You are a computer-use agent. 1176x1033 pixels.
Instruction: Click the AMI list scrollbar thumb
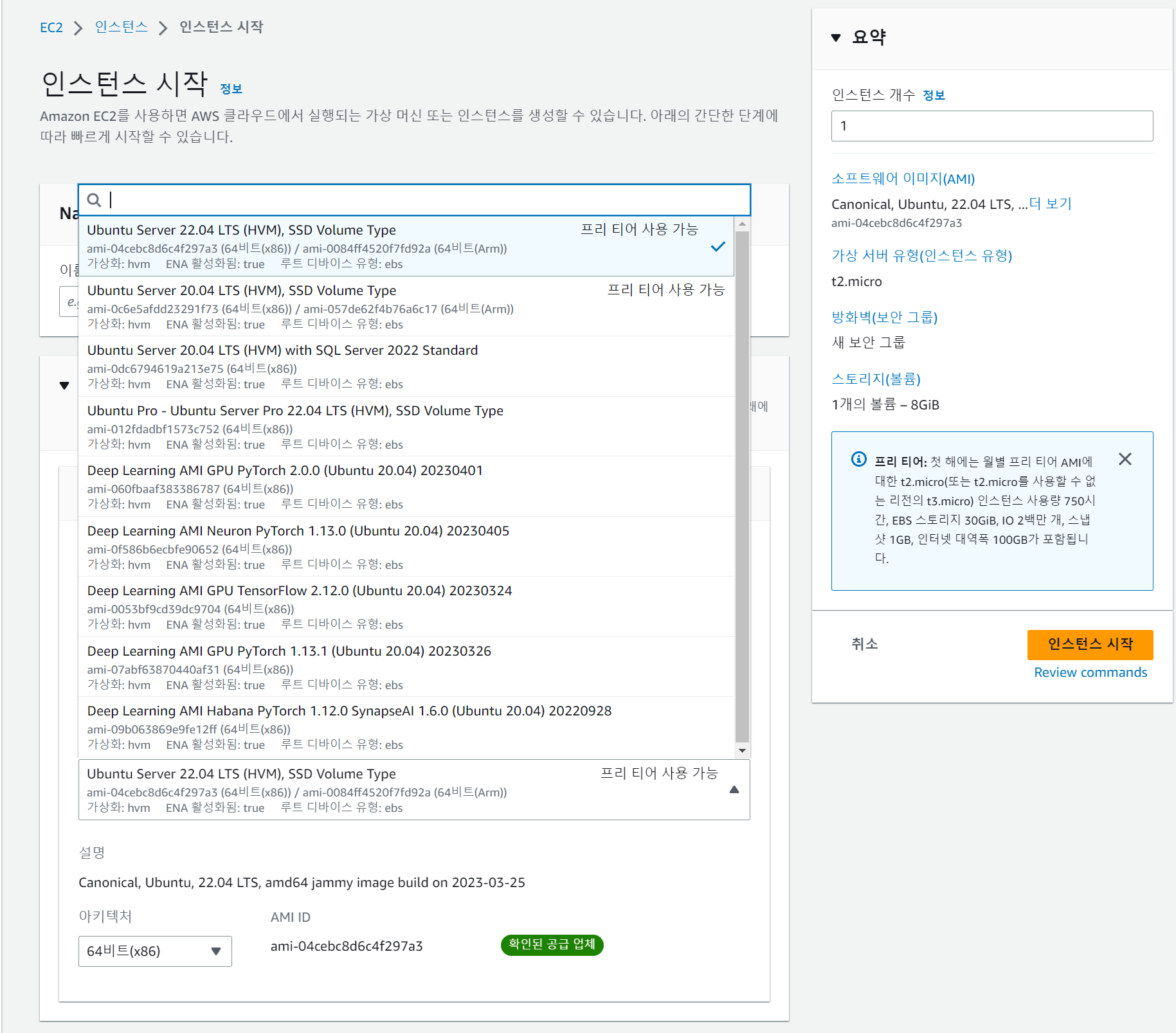pyautogui.click(x=742, y=486)
